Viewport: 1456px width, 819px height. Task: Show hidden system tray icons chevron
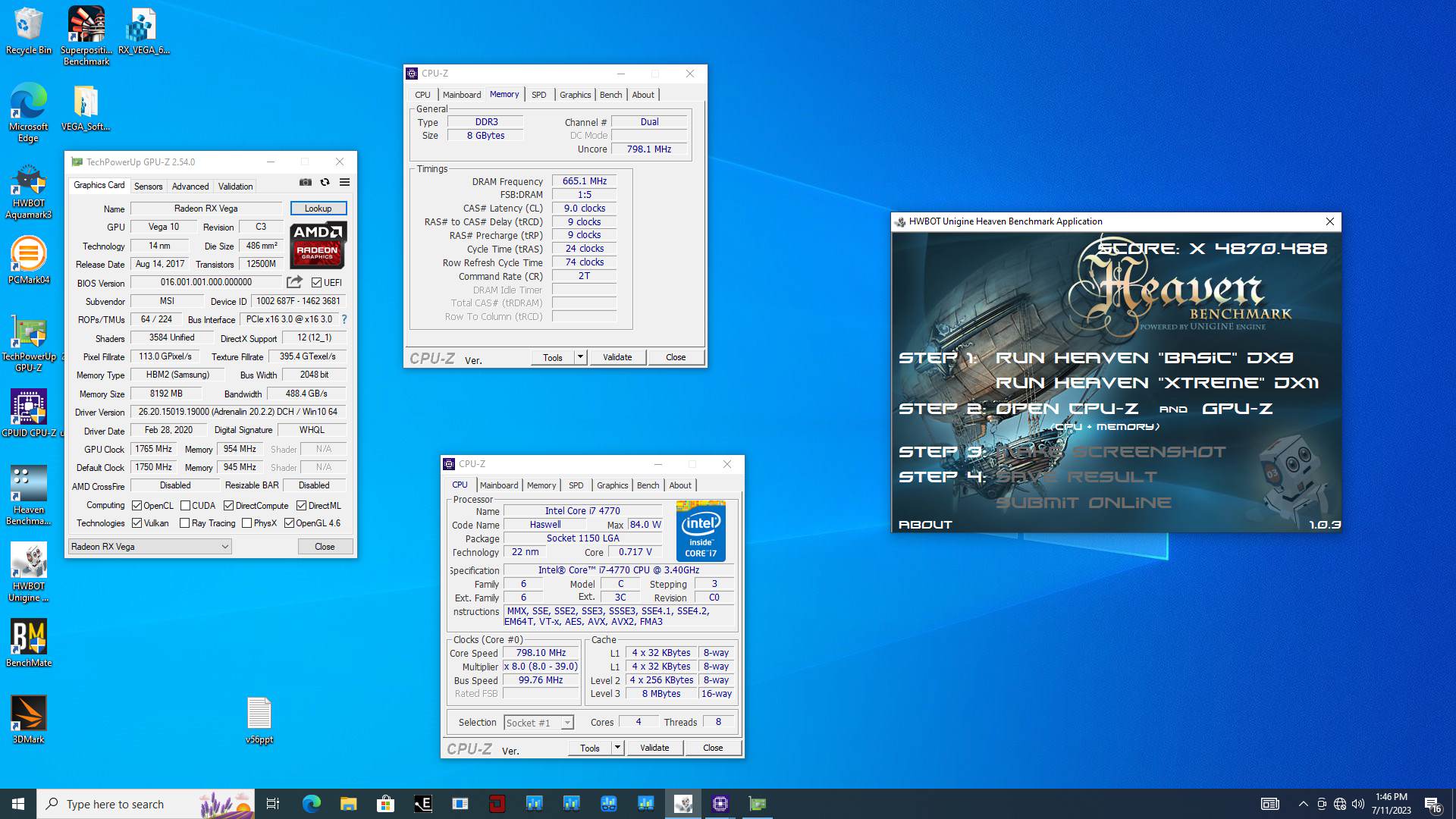tap(1303, 804)
